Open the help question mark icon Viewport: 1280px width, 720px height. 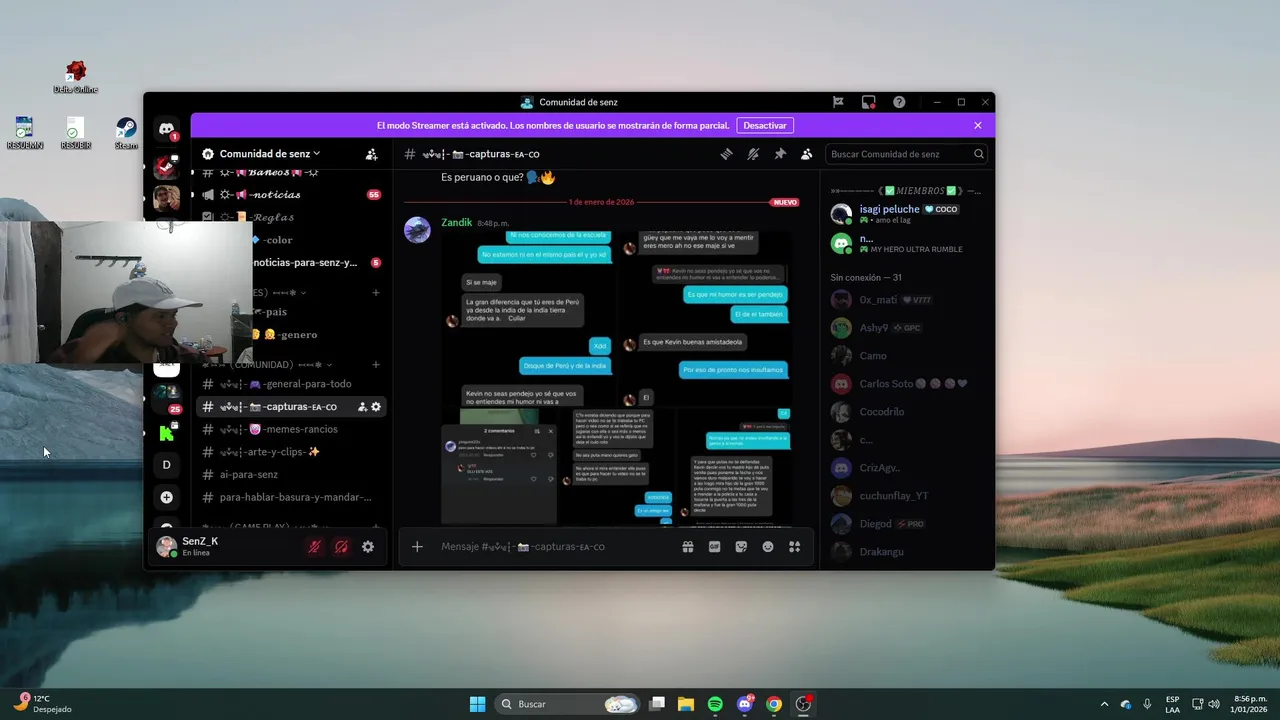[899, 102]
